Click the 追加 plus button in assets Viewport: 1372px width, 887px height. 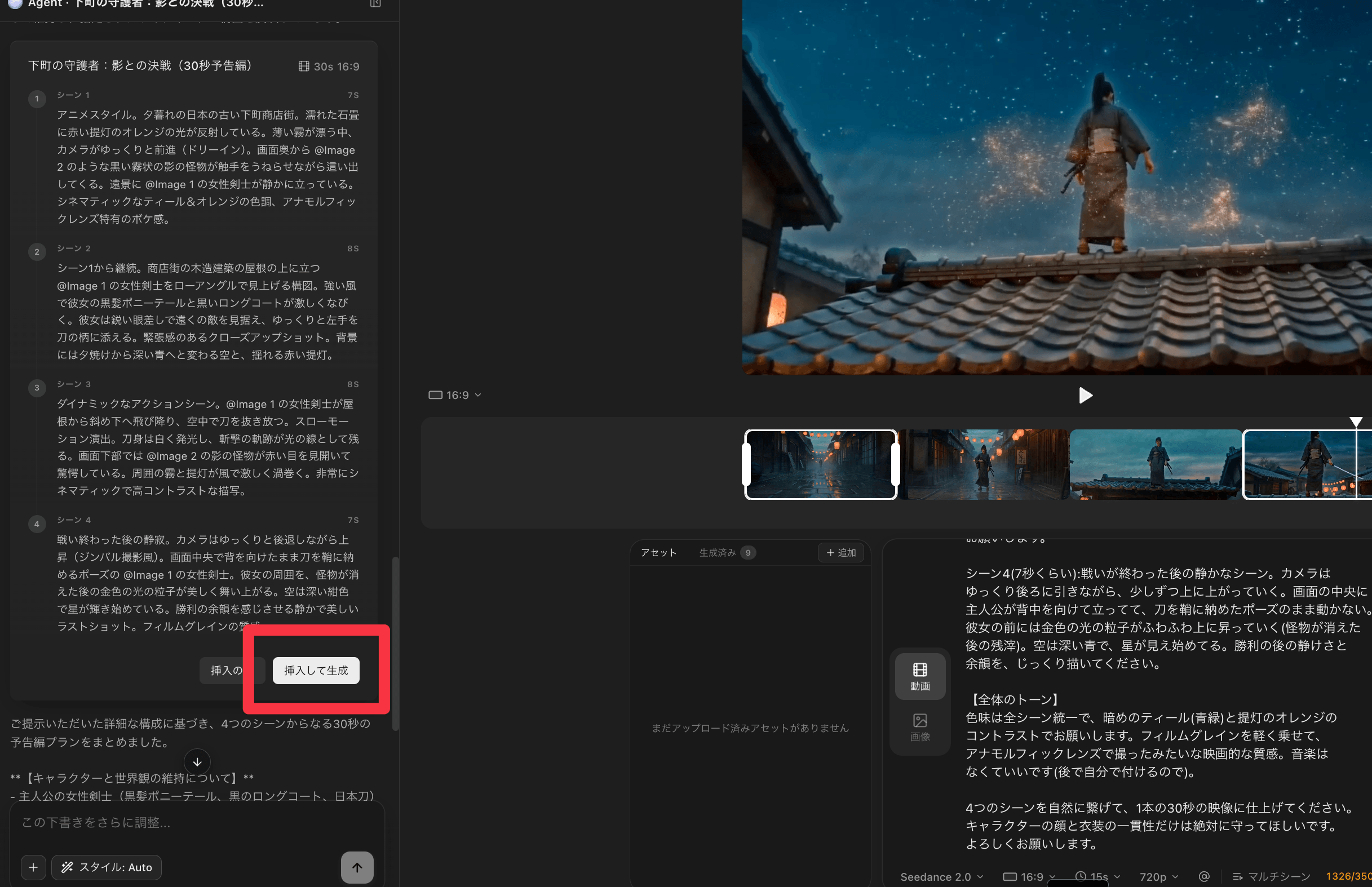[840, 552]
